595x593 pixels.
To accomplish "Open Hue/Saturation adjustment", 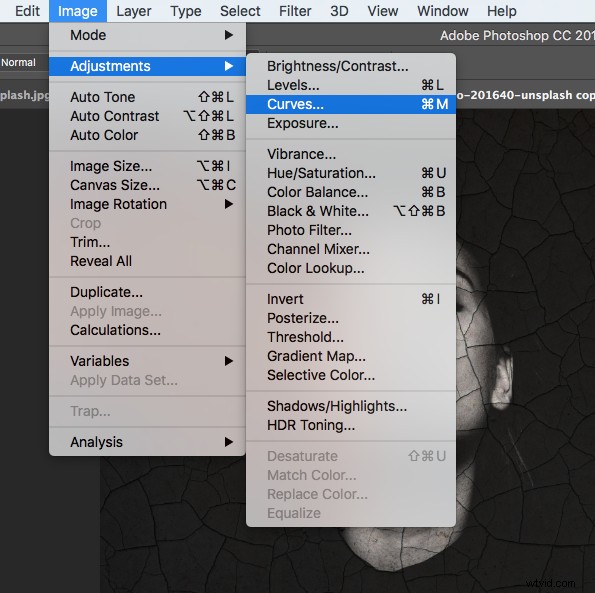I will (351, 173).
